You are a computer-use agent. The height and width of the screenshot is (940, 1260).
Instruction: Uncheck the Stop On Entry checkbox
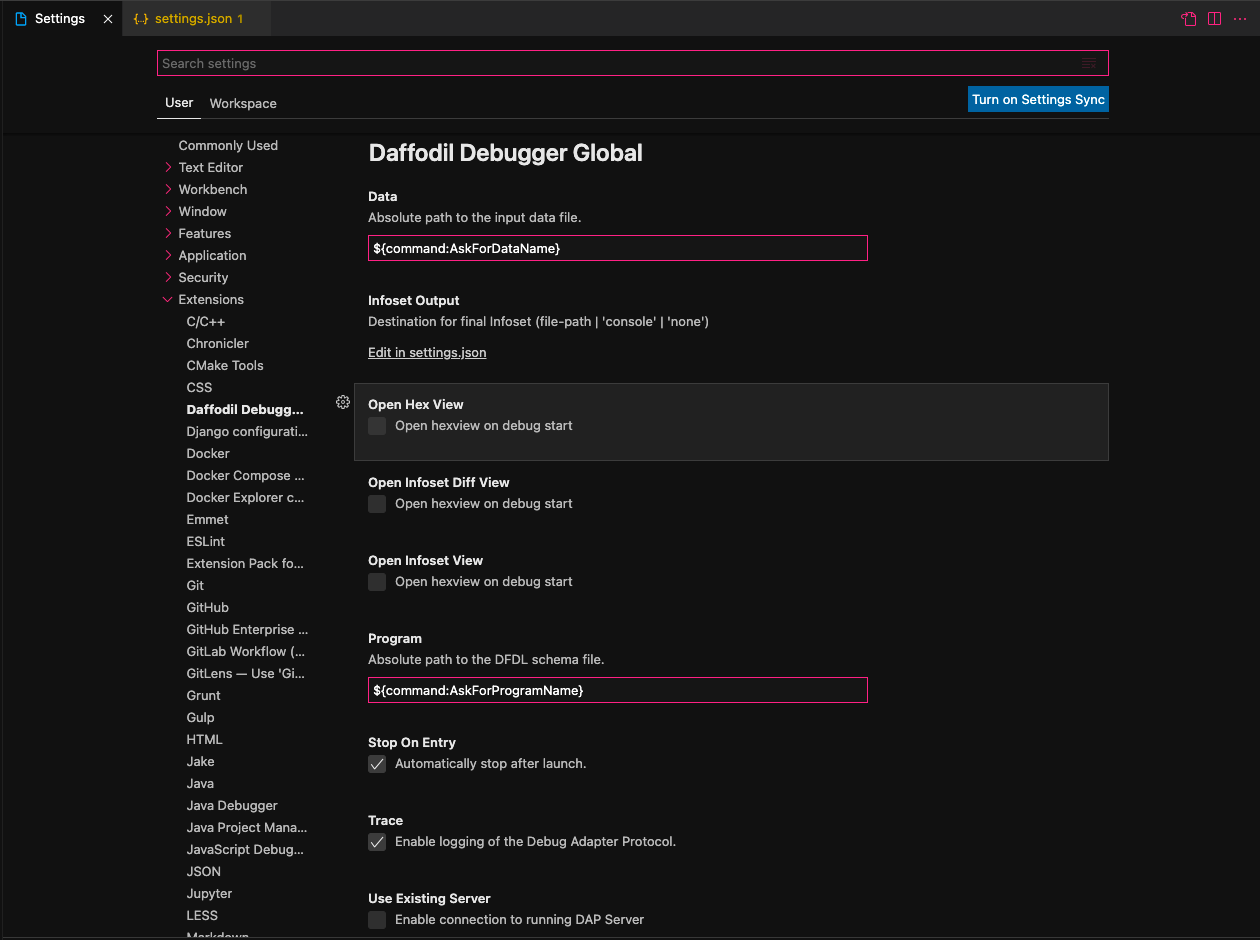377,764
